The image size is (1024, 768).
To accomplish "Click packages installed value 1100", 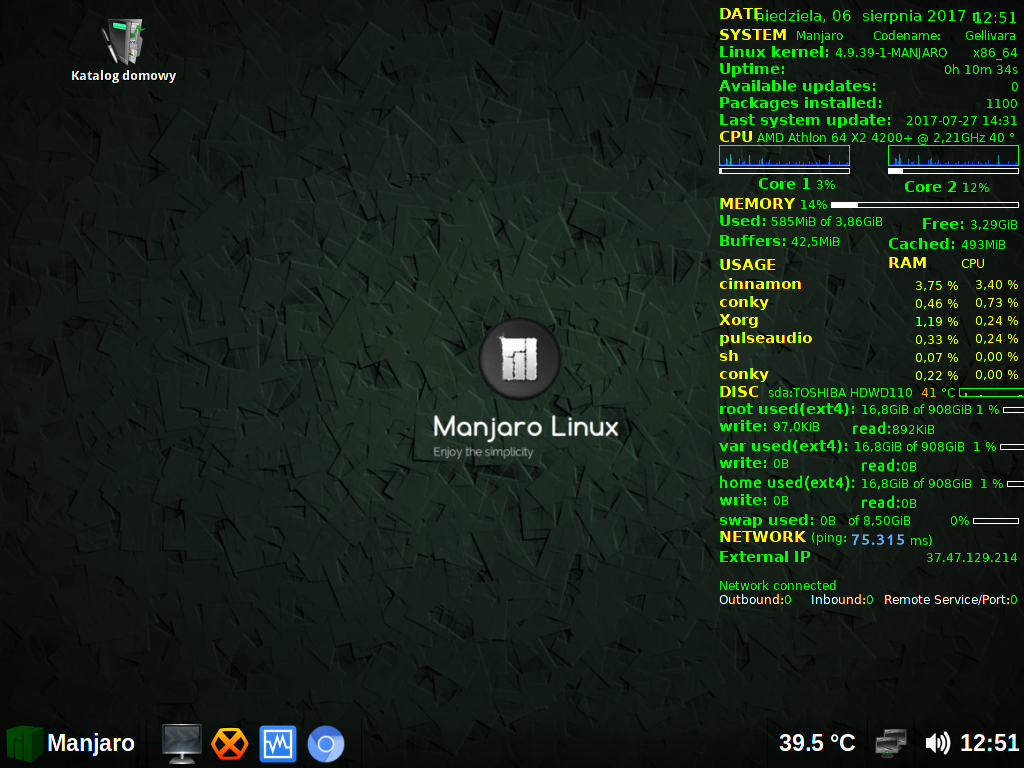I will click(1002, 104).
